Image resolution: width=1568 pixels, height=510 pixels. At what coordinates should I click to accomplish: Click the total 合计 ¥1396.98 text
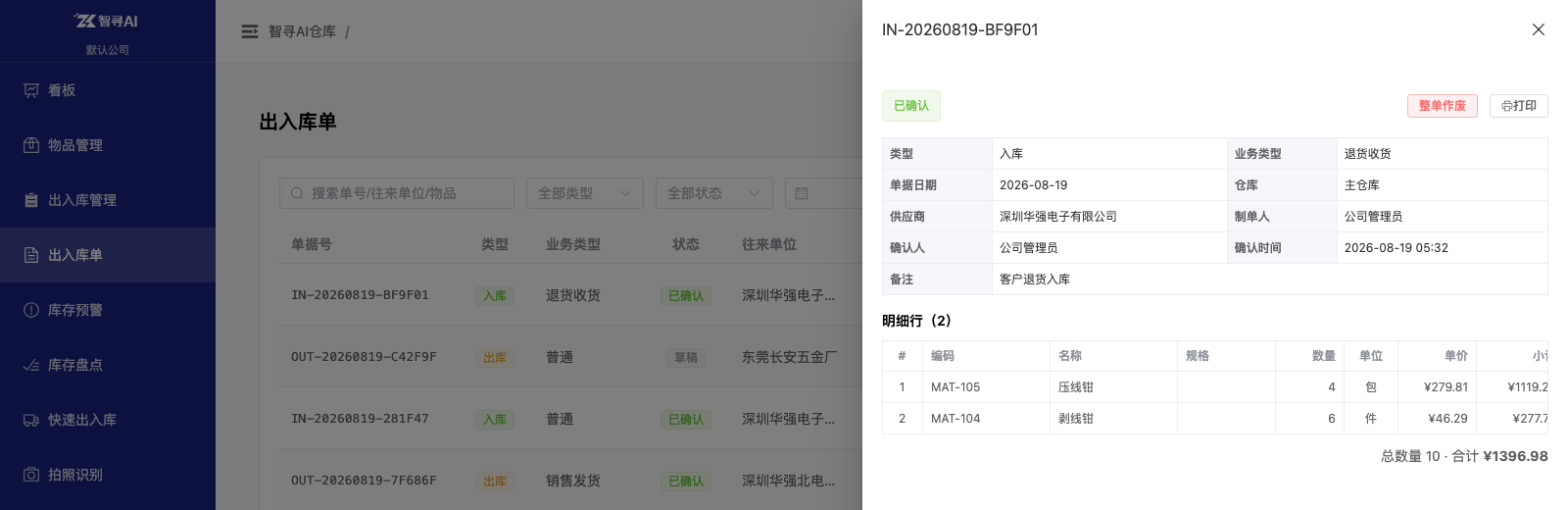[1499, 456]
